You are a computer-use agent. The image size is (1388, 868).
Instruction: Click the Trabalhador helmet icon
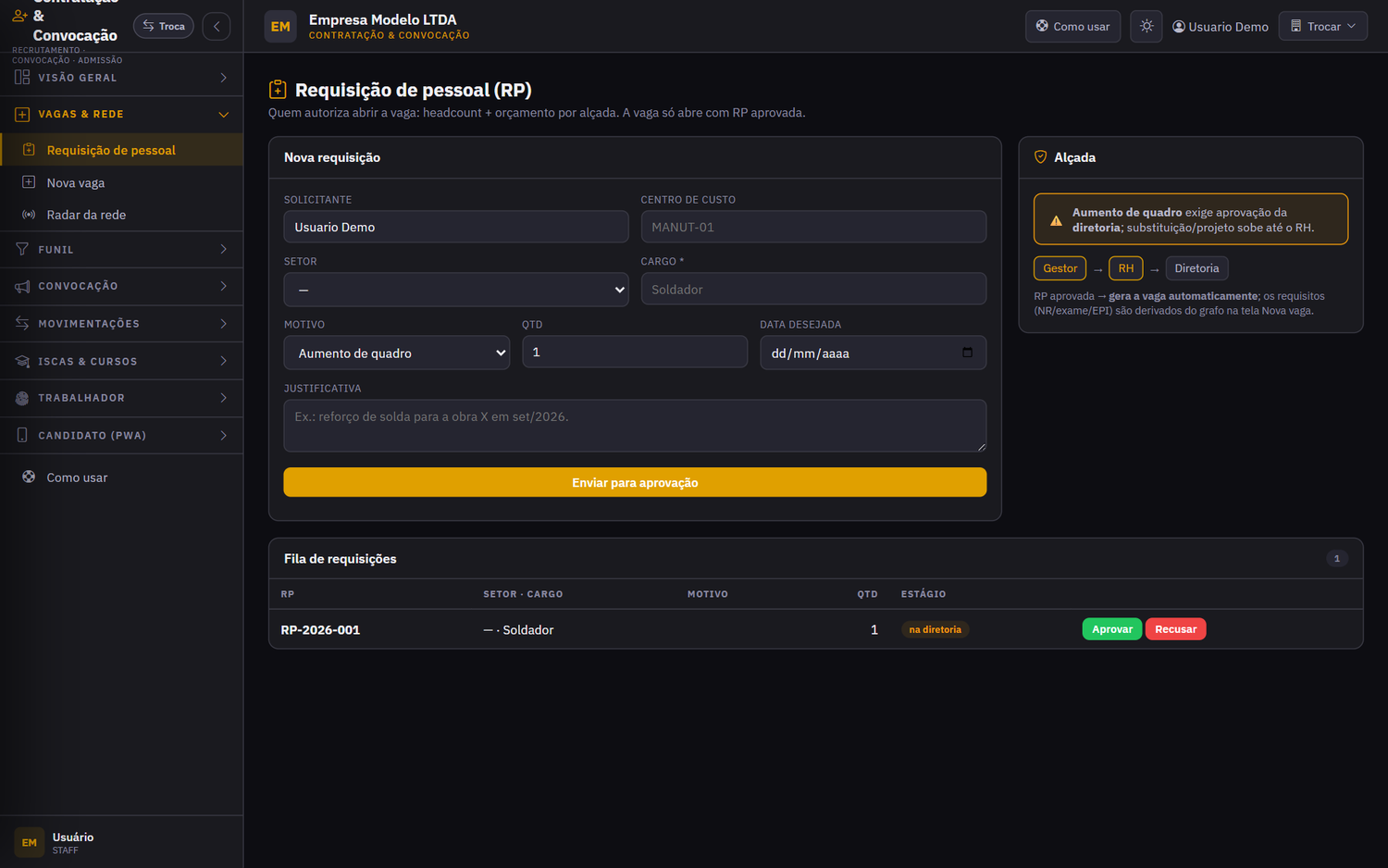click(x=22, y=398)
